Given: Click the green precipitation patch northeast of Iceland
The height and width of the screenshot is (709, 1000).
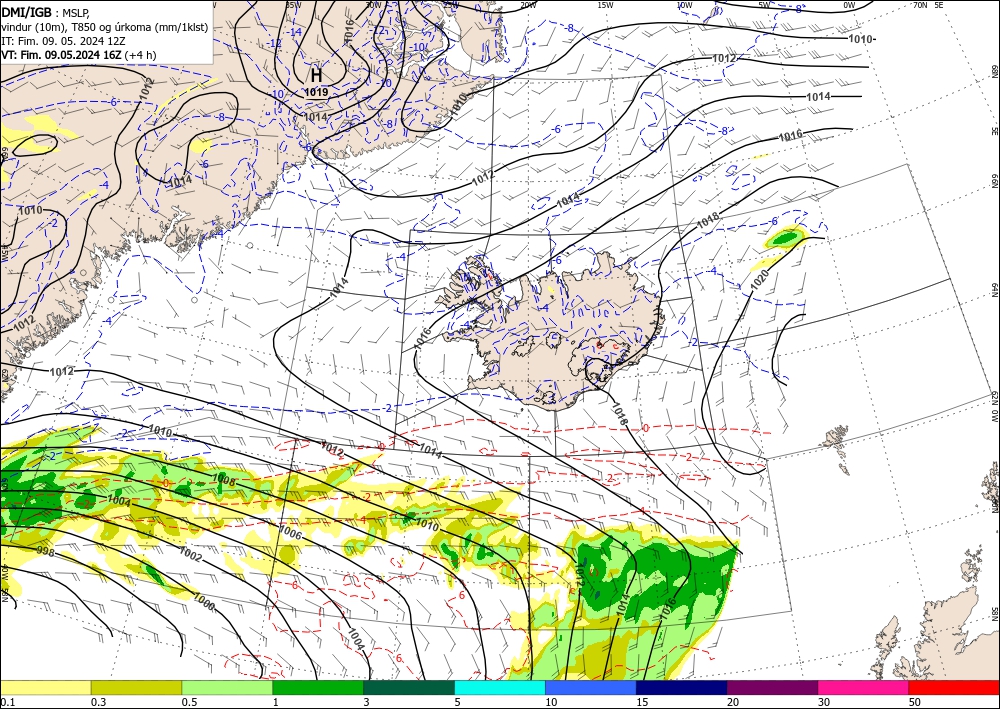Looking at the screenshot, I should 784,238.
